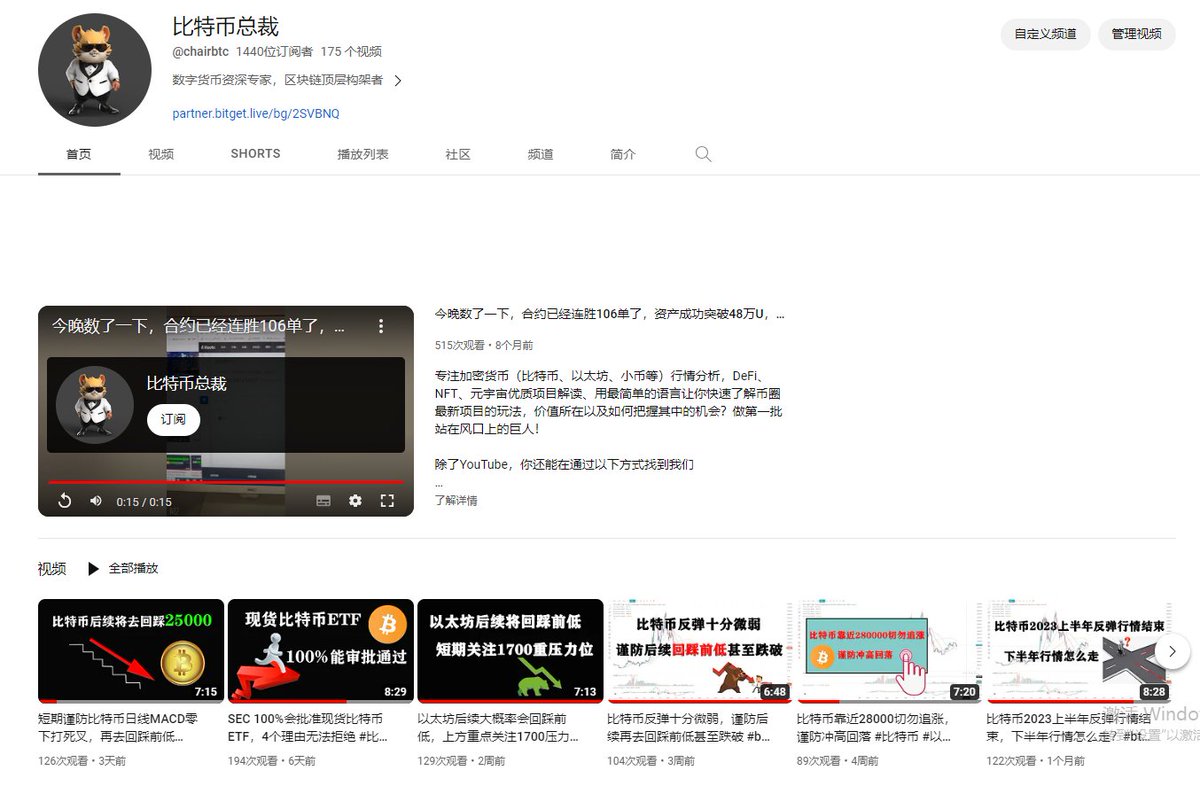Open the featured video's three-dot menu
1200x786 pixels.
(381, 326)
